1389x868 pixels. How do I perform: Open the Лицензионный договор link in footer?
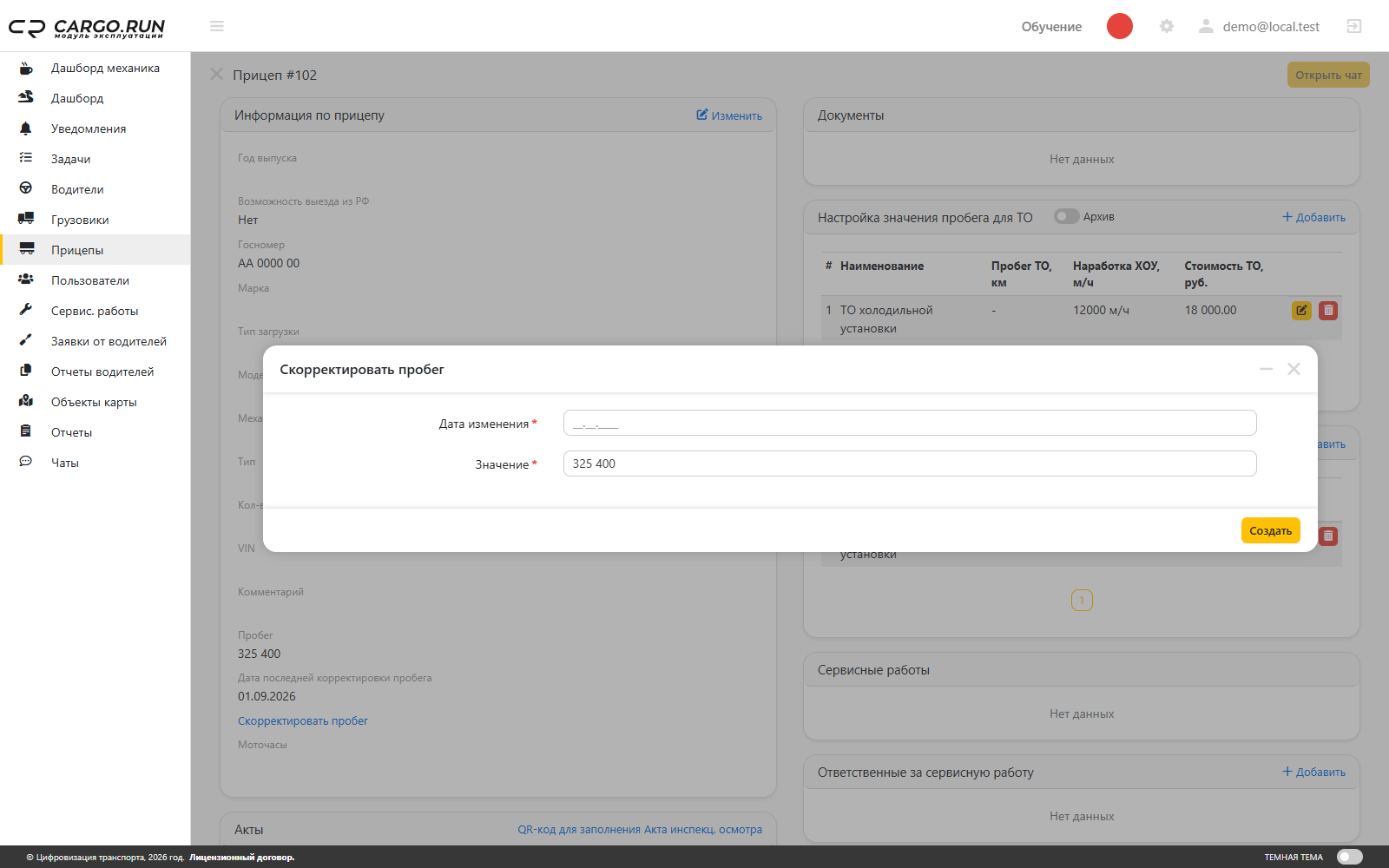coord(242,858)
